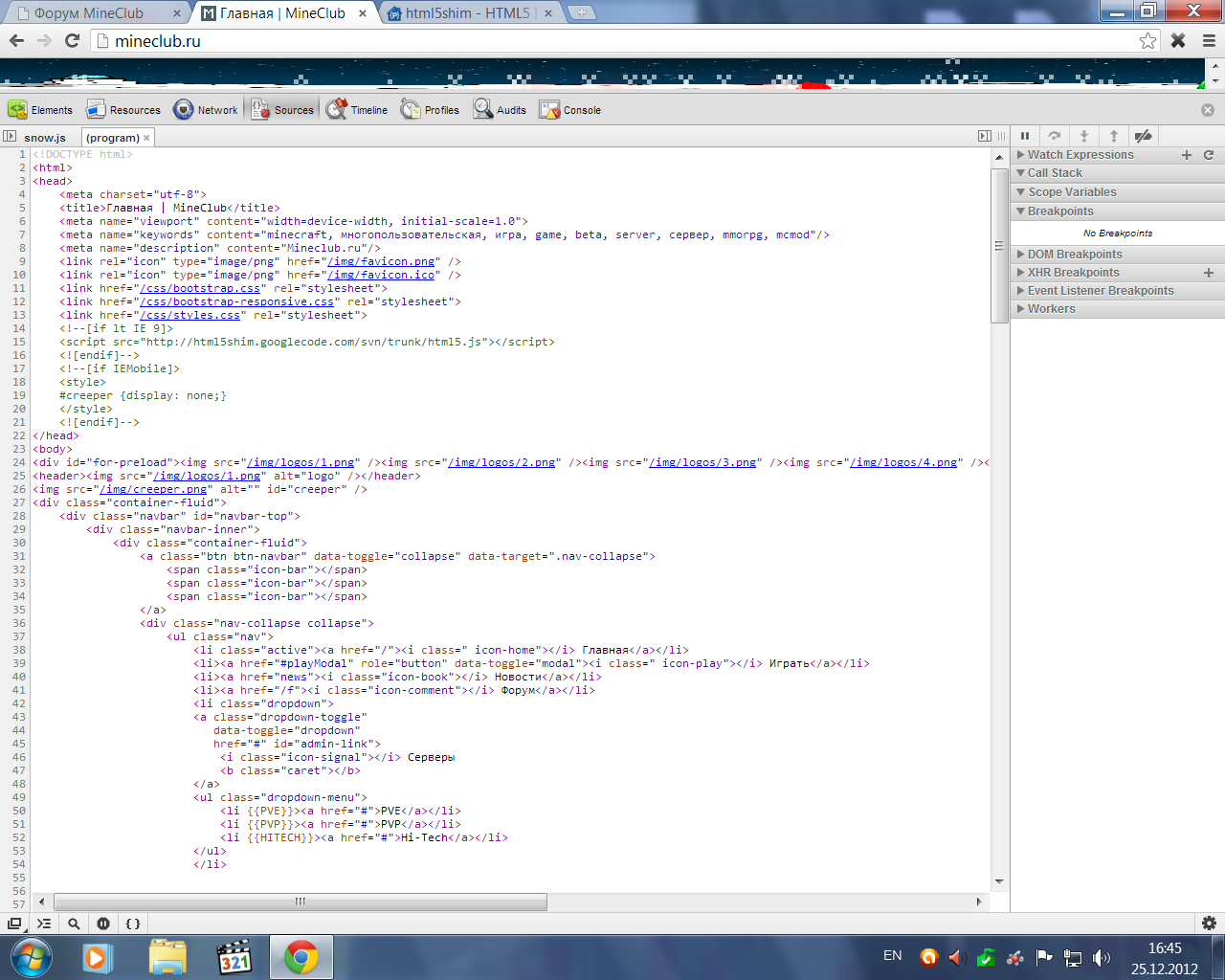Open Chrome from the taskbar
Viewport: 1225px width, 980px height.
pyautogui.click(x=301, y=957)
